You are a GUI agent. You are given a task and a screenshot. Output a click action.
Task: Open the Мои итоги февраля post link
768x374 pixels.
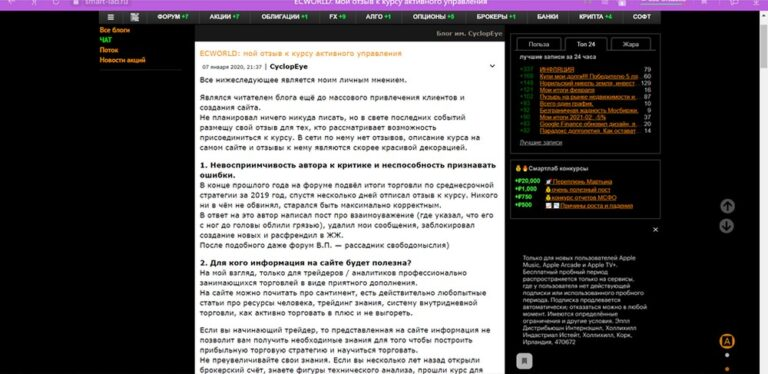(x=567, y=90)
